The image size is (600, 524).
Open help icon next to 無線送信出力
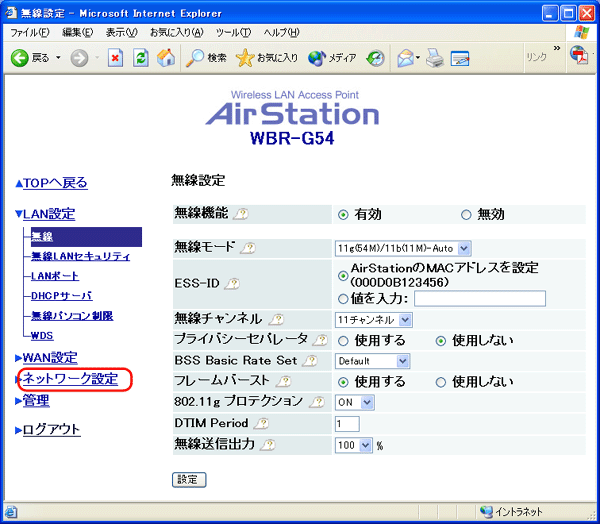[268, 444]
